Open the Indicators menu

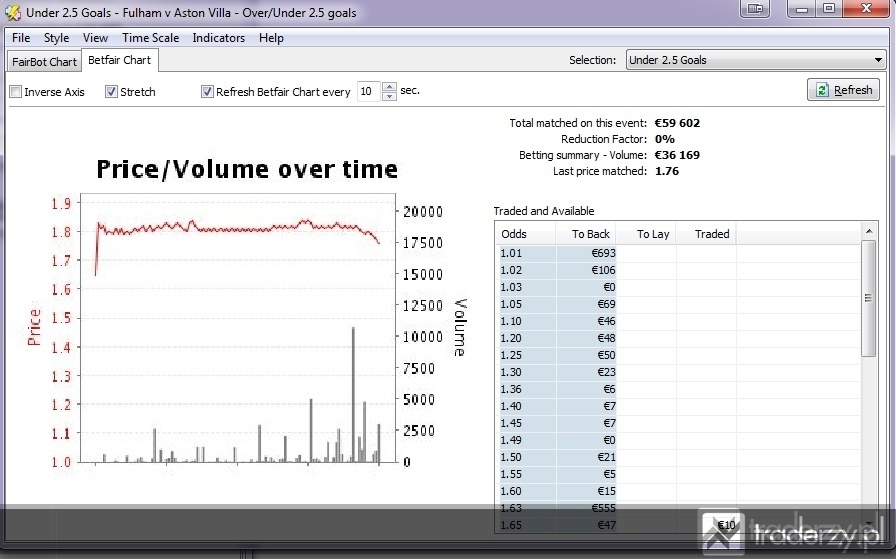[218, 38]
